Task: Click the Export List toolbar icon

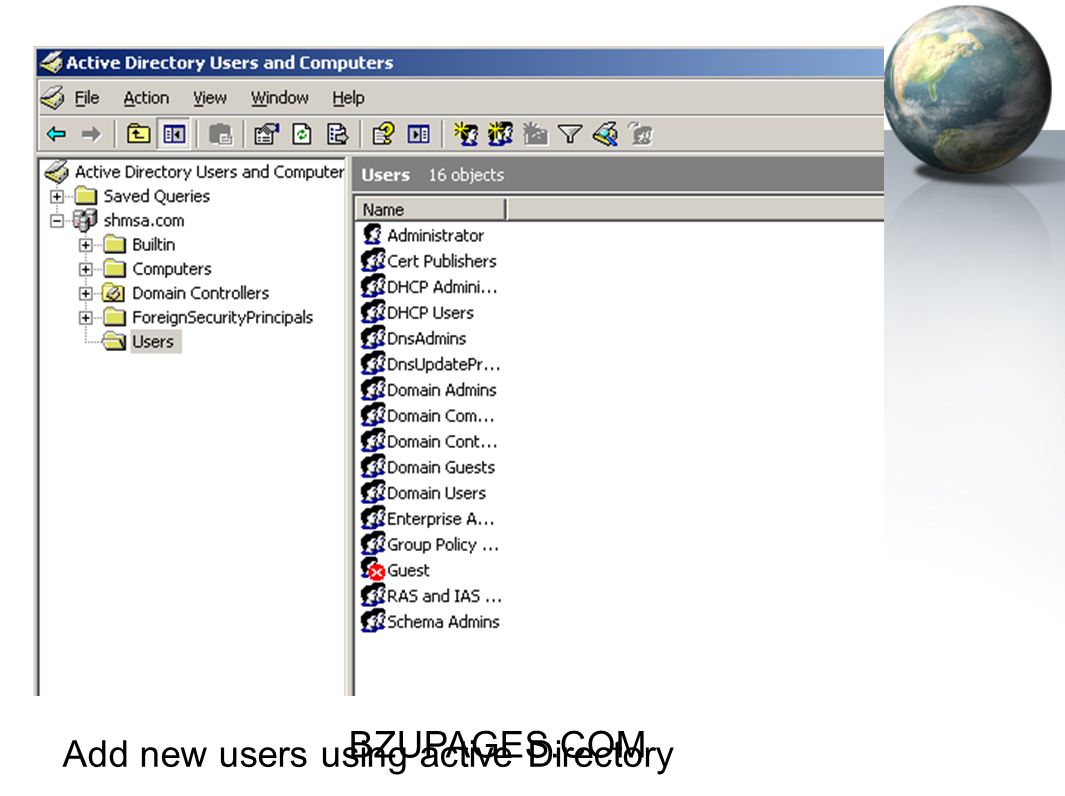Action: pos(338,134)
